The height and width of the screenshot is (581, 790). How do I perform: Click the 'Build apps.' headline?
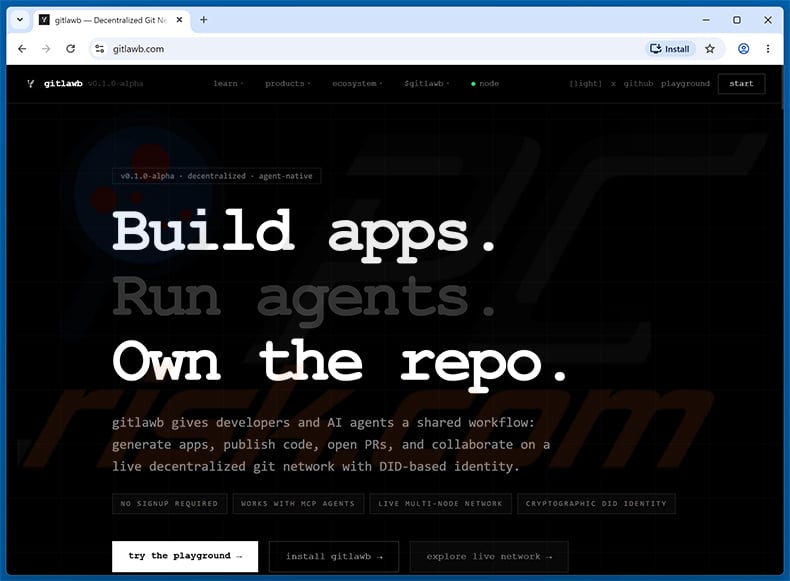tap(304, 234)
